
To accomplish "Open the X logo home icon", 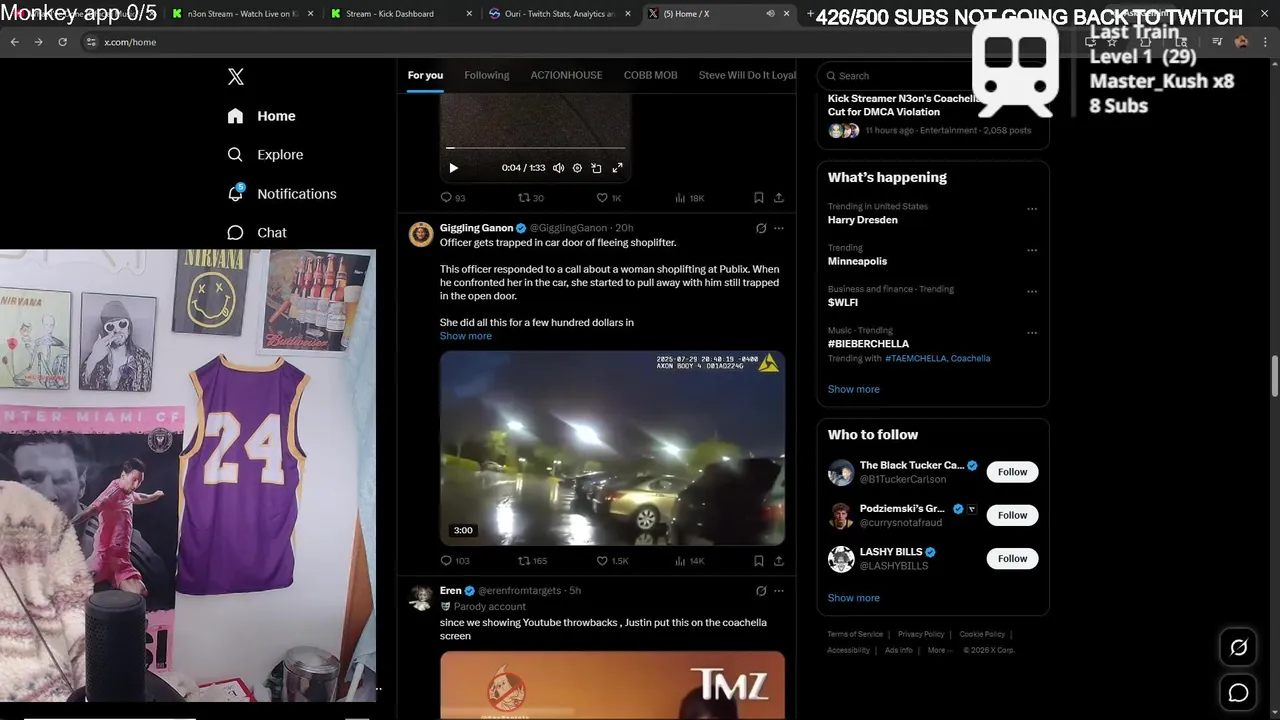I will [x=236, y=77].
